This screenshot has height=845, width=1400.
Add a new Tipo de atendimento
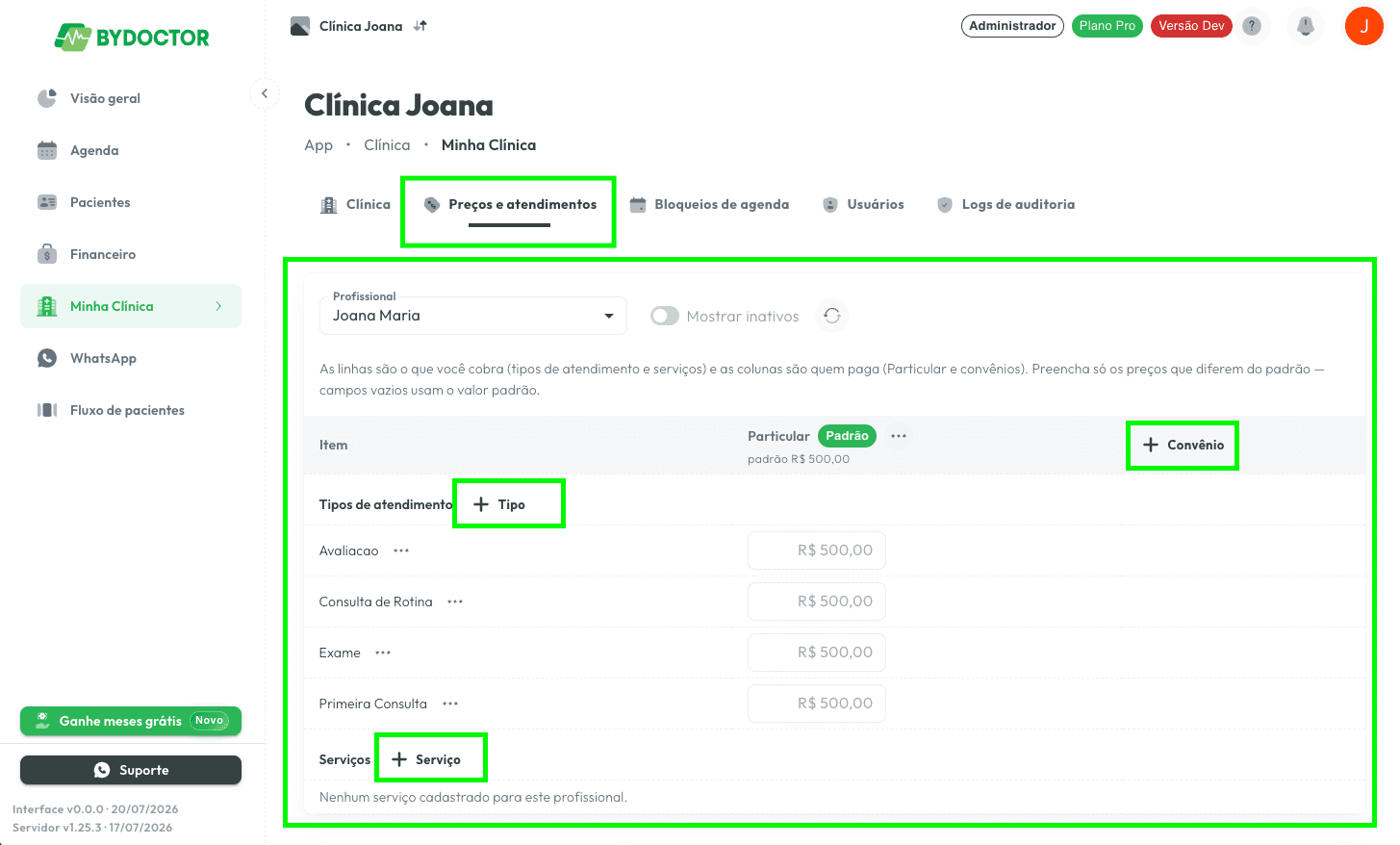point(499,504)
